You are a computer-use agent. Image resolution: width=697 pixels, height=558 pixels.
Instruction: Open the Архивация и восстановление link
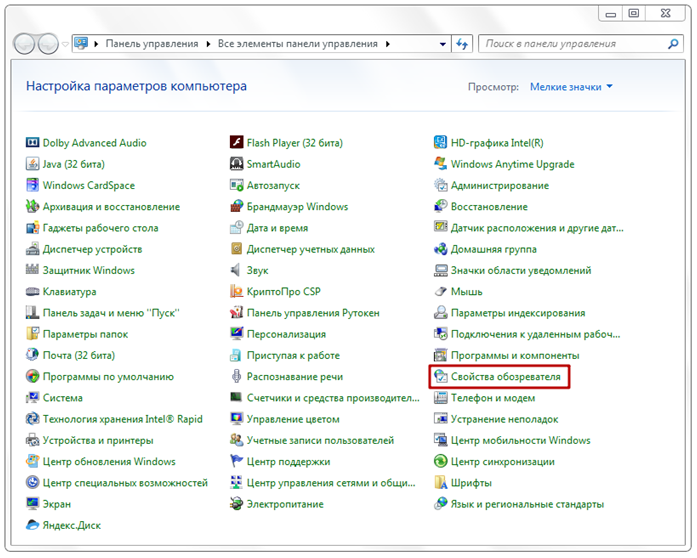tap(111, 207)
